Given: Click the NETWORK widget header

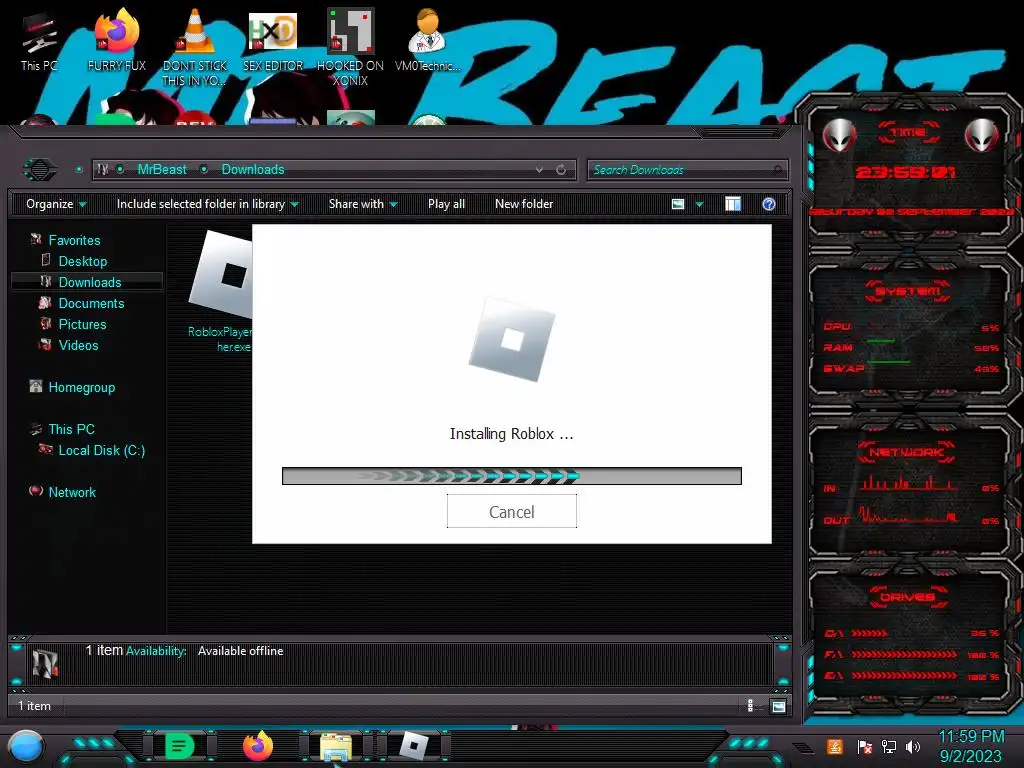Looking at the screenshot, I should pos(906,452).
